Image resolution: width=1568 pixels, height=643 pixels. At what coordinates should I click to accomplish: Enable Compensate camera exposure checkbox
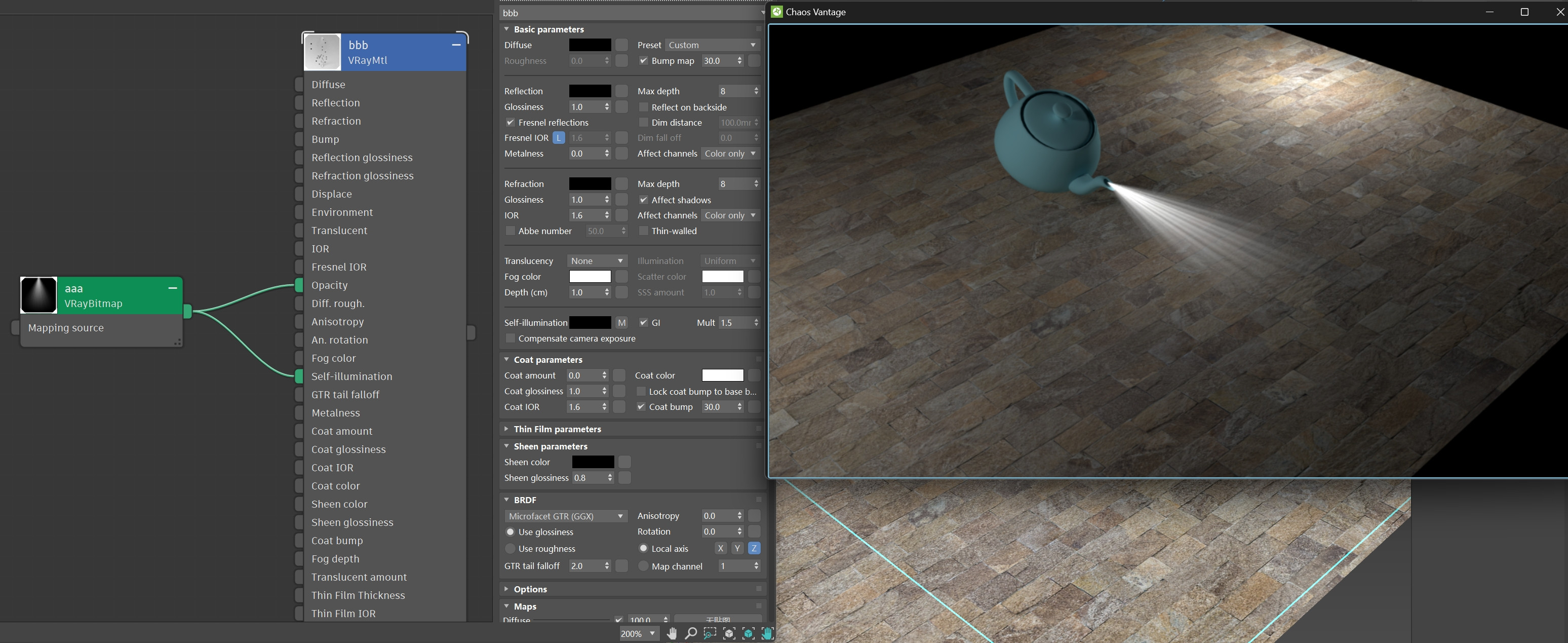click(510, 338)
